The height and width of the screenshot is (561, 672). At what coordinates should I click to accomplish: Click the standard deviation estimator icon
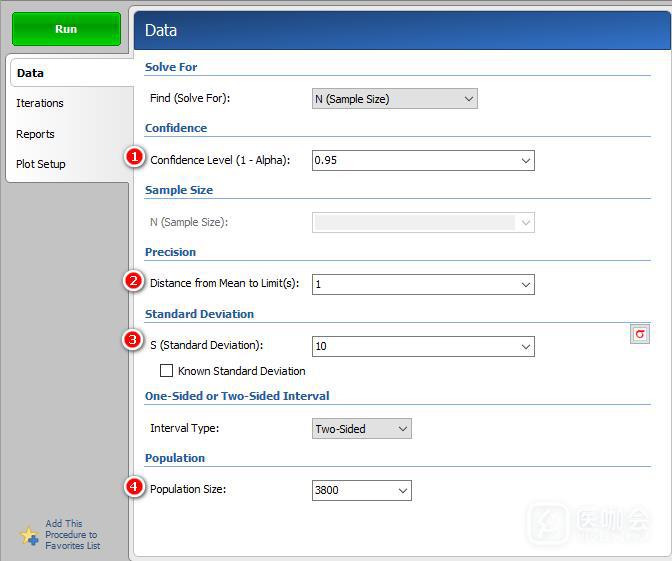point(640,334)
